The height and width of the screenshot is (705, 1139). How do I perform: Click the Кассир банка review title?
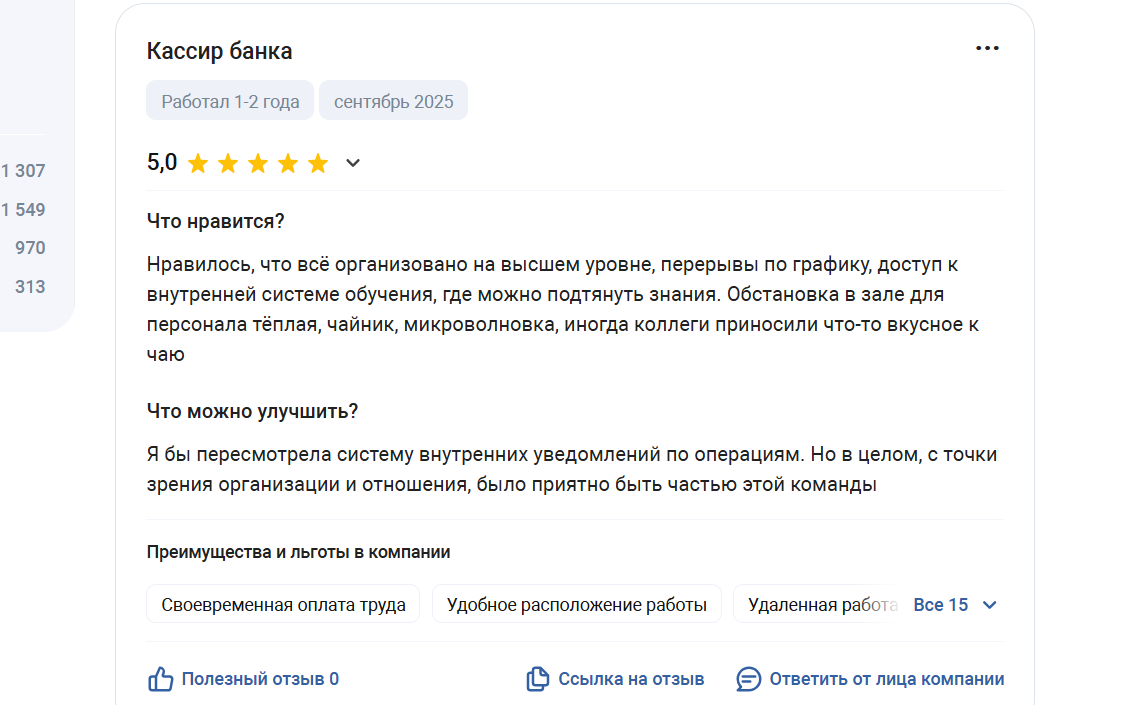pos(219,51)
